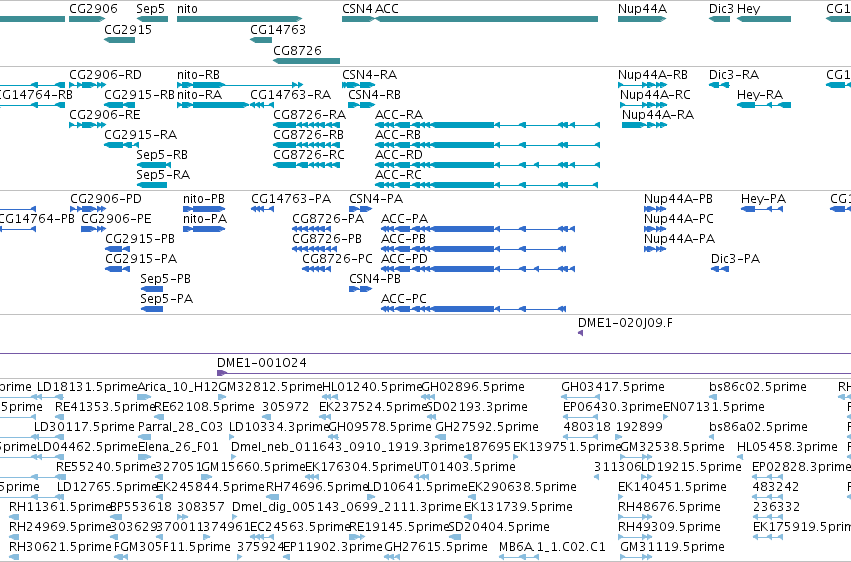Select protein Sep5-PB
851x562 pixels.
166,278
